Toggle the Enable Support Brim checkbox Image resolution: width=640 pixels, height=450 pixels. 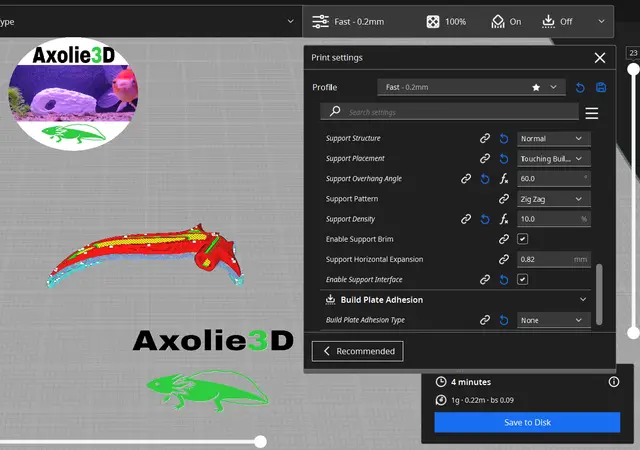coord(522,239)
